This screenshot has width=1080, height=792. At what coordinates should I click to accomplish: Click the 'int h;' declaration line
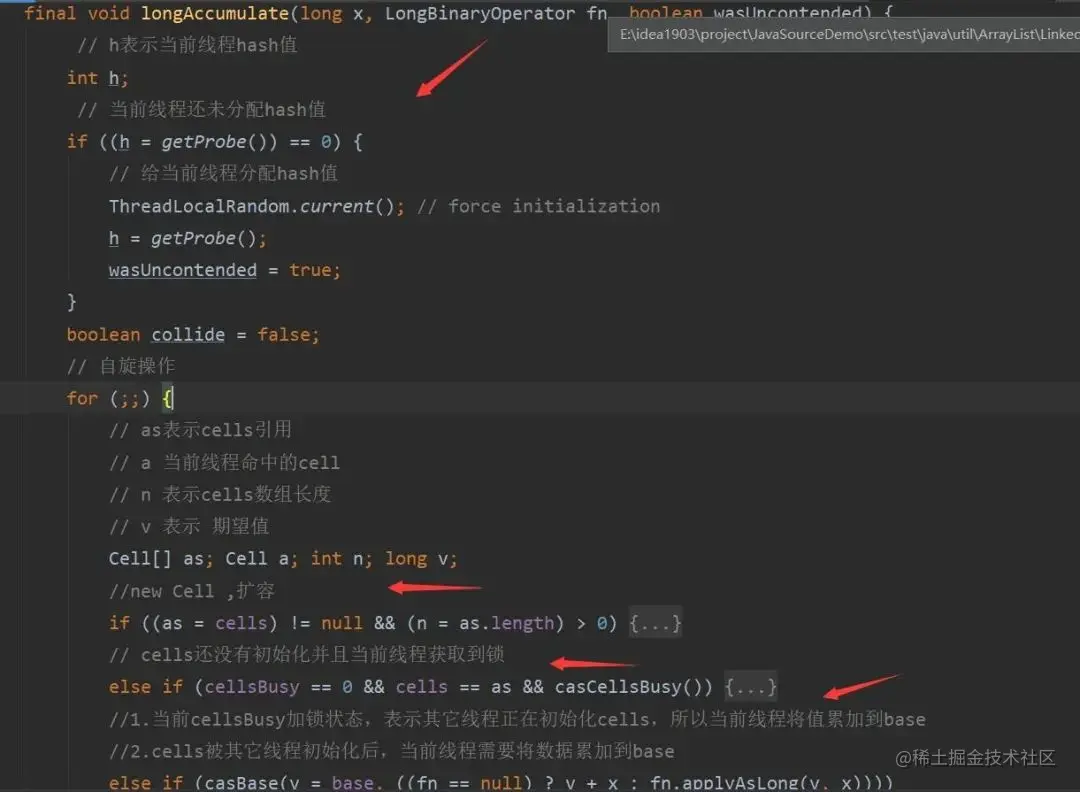(97, 78)
